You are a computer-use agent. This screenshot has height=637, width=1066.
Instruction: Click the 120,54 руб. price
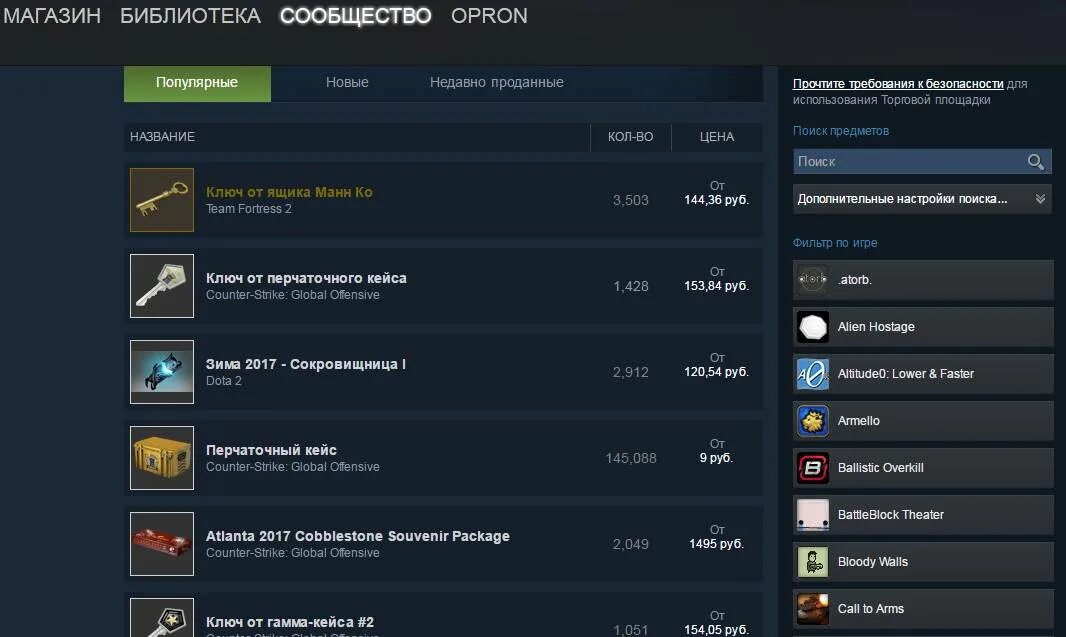[x=717, y=372]
